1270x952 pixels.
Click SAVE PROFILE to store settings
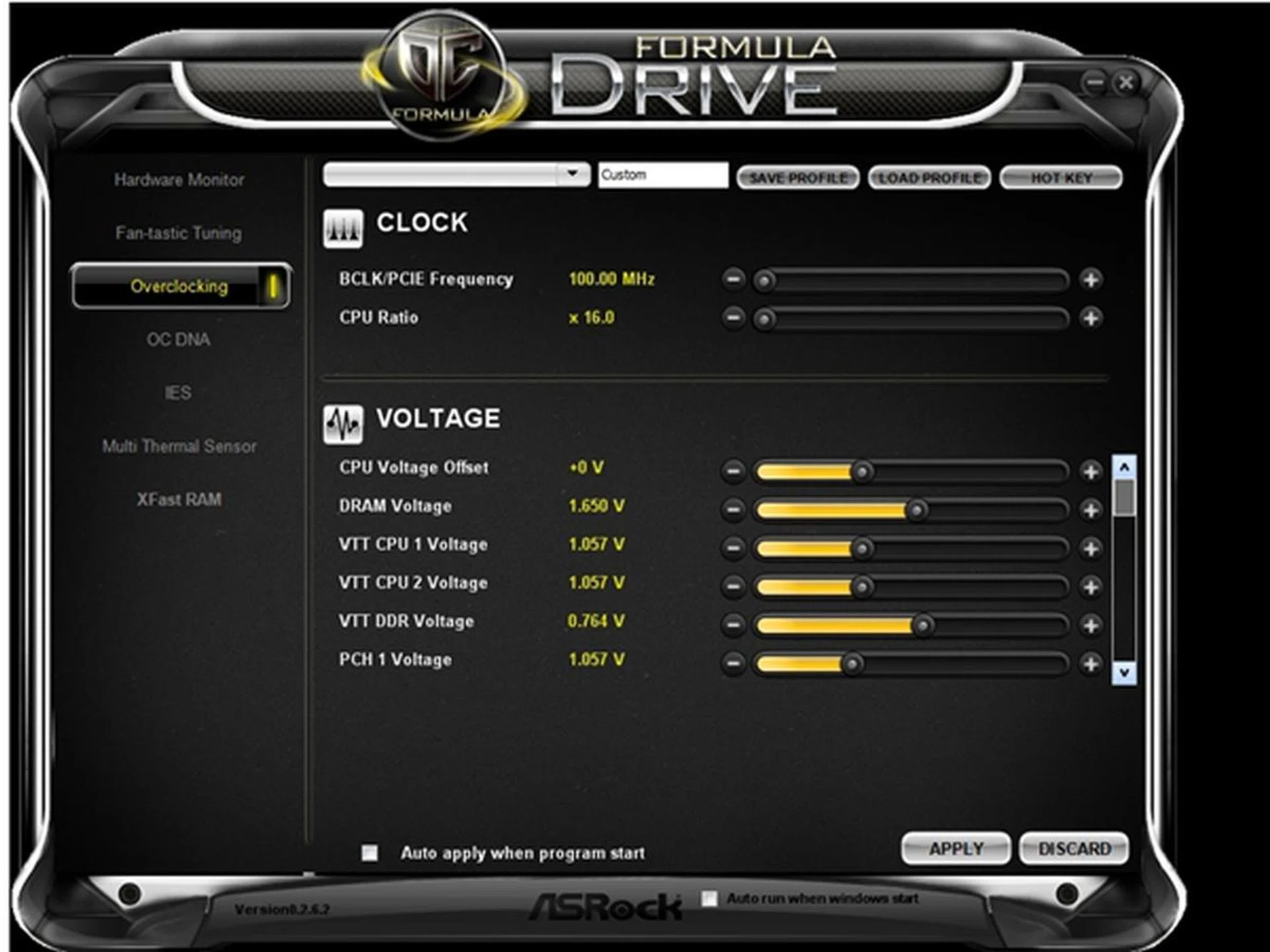(x=798, y=177)
